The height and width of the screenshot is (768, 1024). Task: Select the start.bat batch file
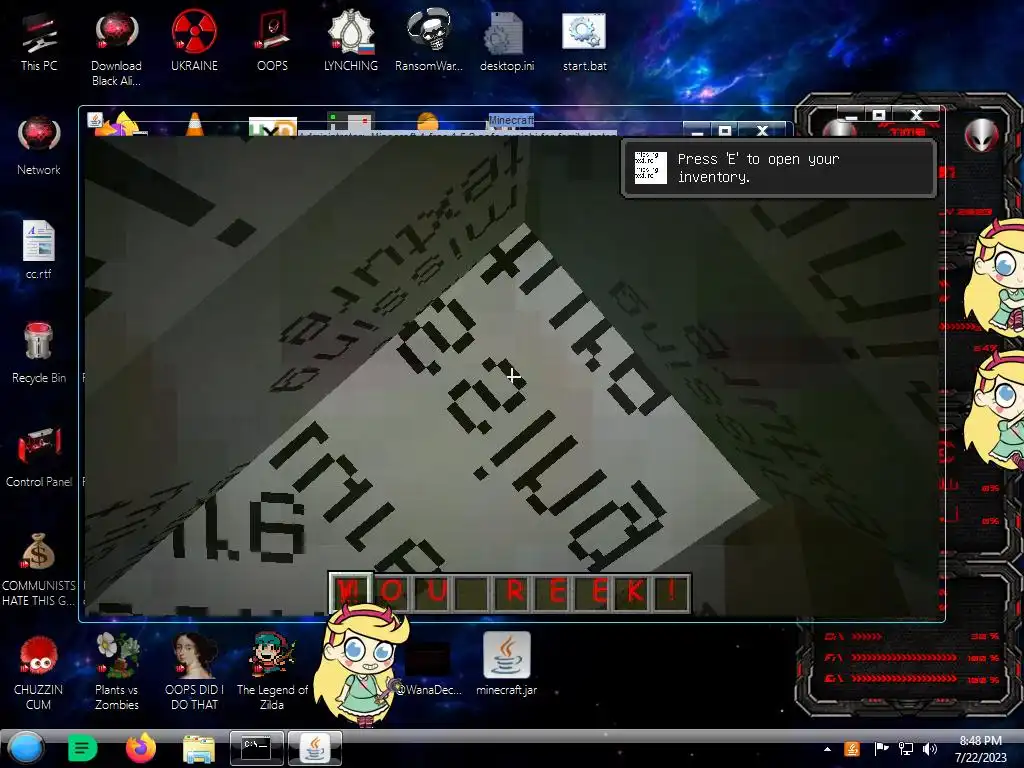coord(584,42)
